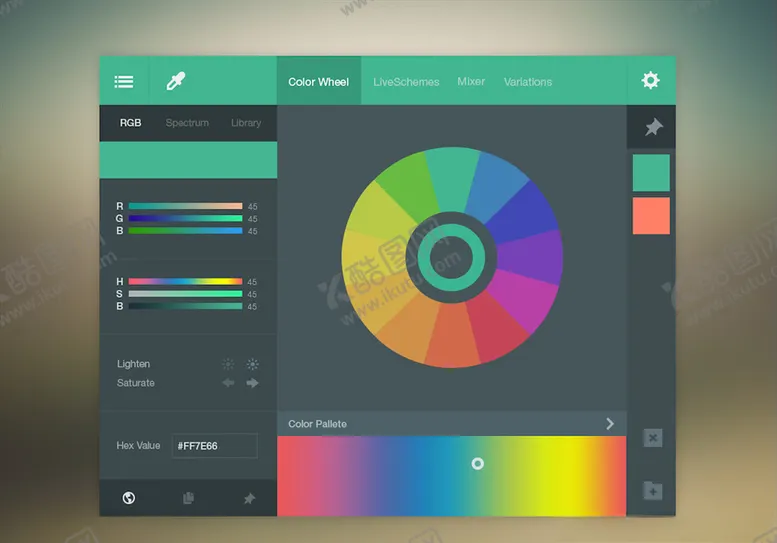This screenshot has width=777, height=543.
Task: Select the coral swatch in right sidebar
Action: tap(651, 216)
